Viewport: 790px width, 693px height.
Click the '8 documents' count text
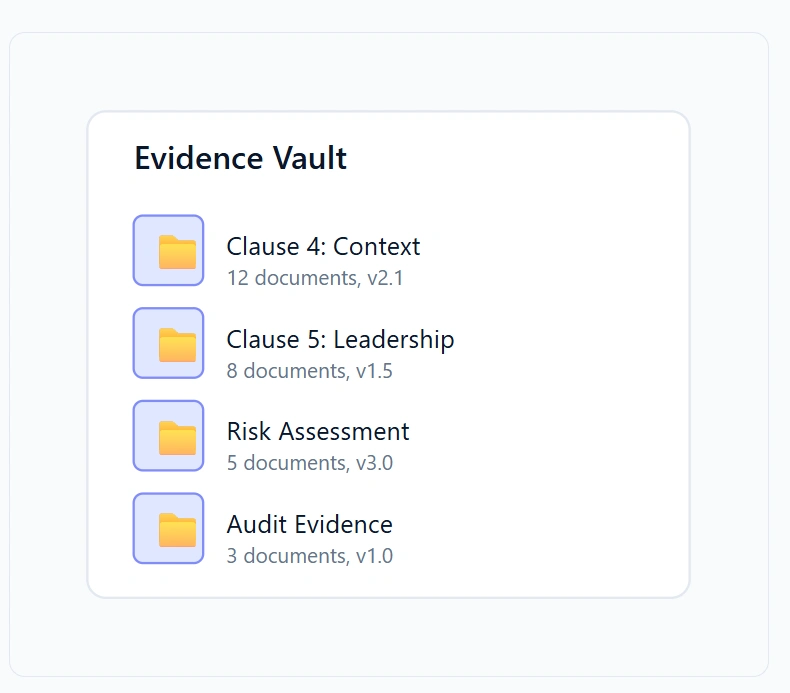[x=287, y=371]
